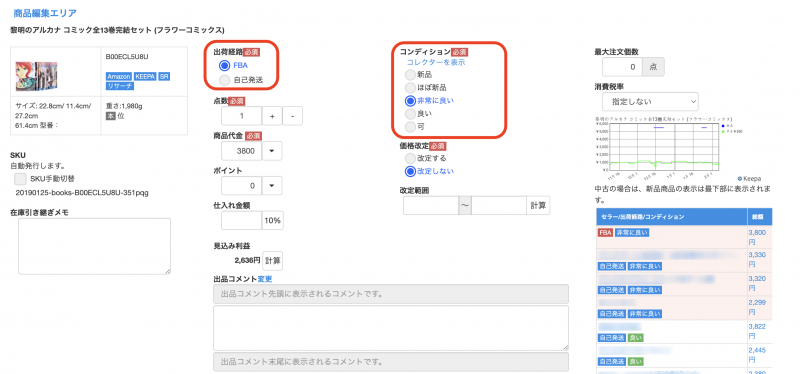Click the 3,320円 seller price
The image size is (800, 374).
click(x=757, y=284)
